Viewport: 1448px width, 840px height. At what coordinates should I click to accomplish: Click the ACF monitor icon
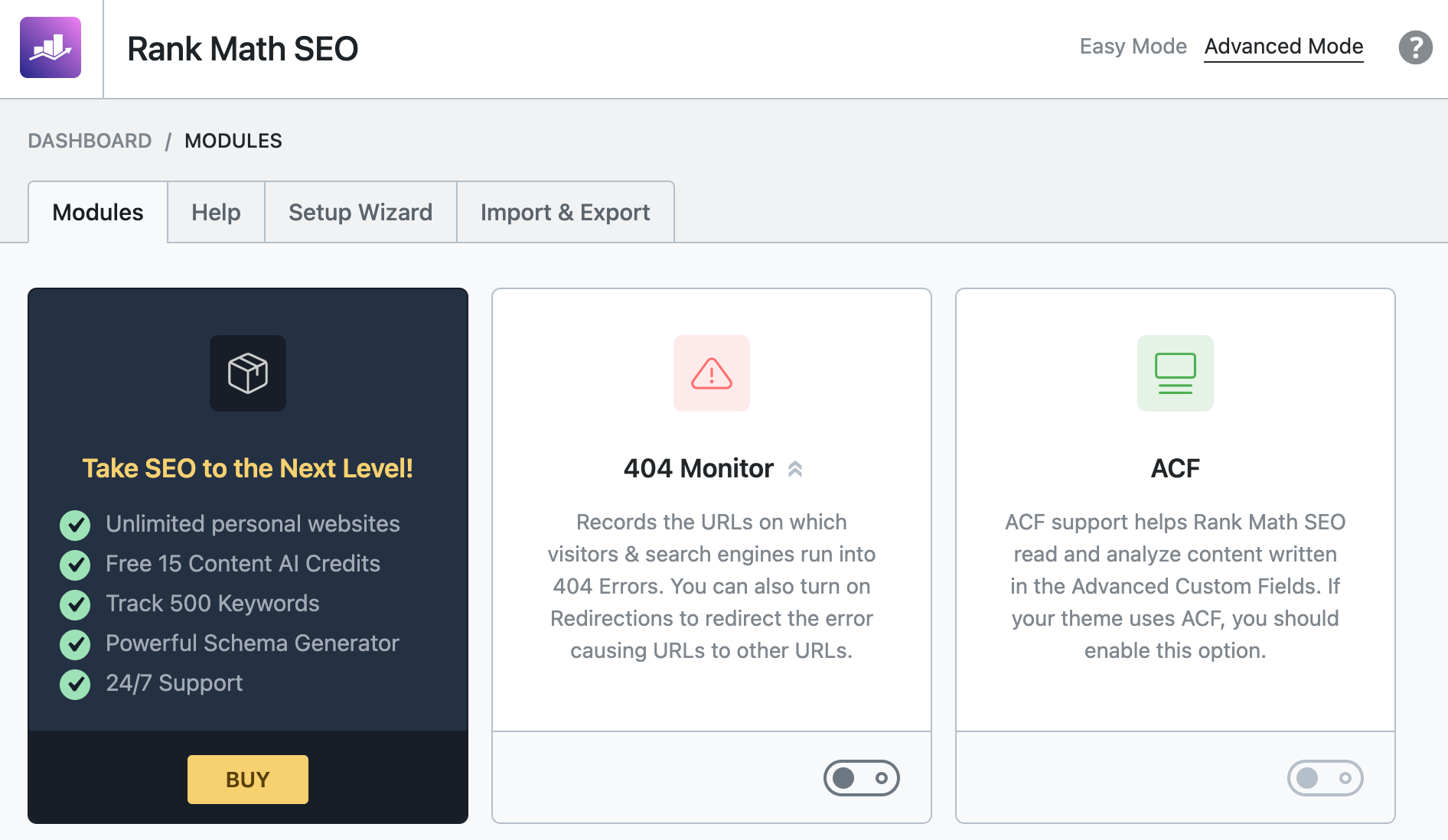pyautogui.click(x=1176, y=373)
